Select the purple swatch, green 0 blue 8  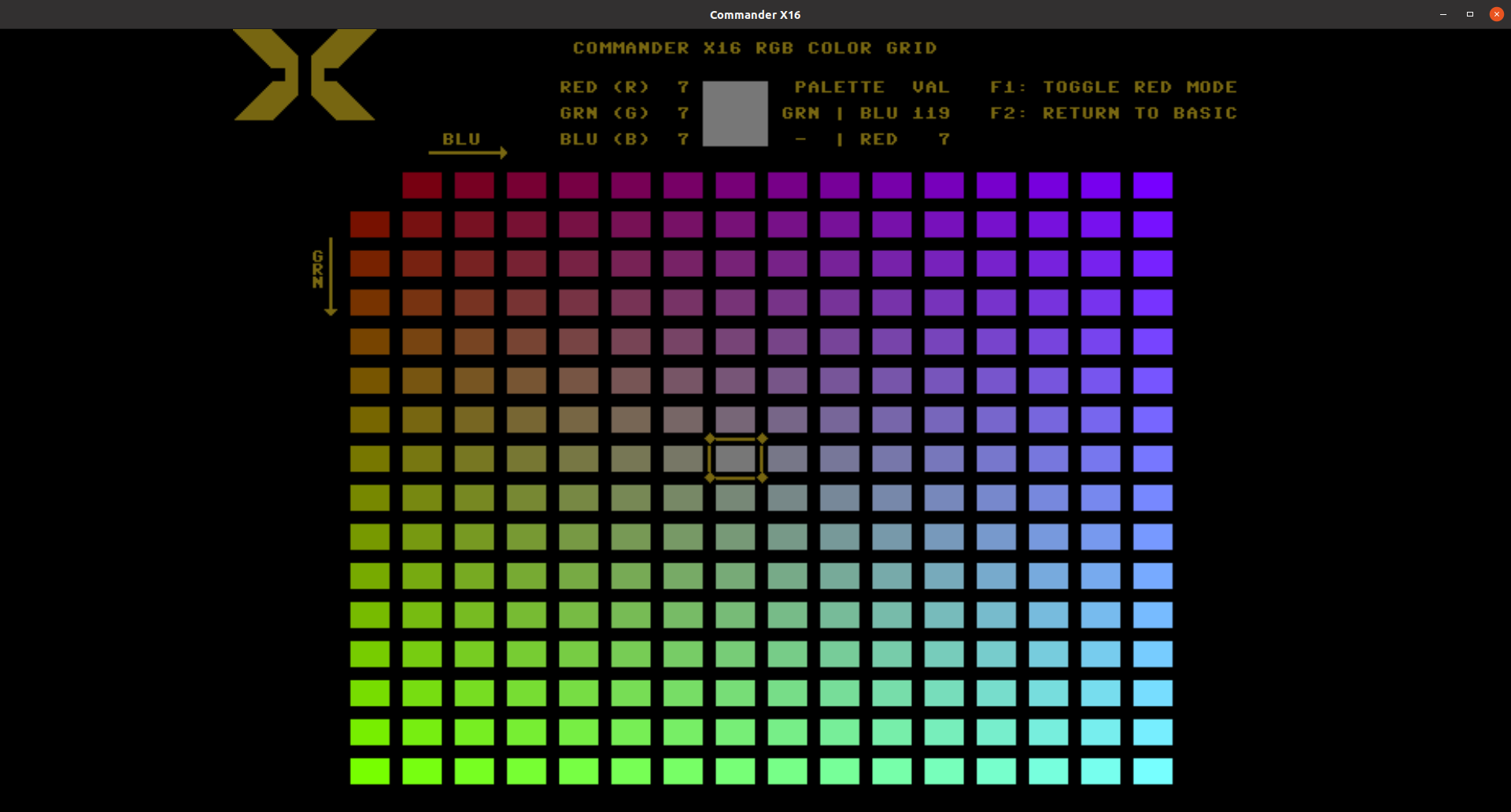[788, 186]
